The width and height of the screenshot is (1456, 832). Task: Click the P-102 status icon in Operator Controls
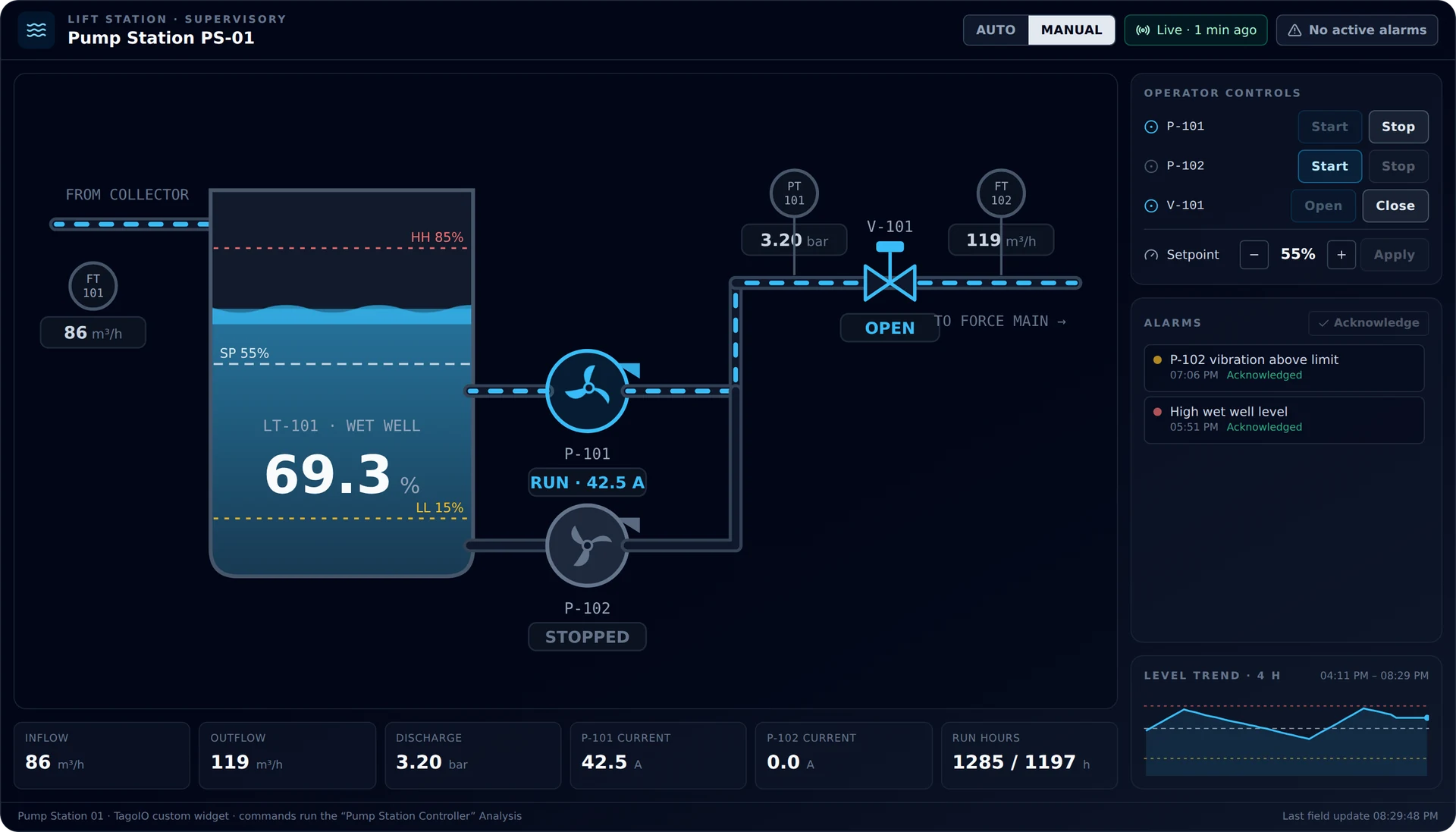(1151, 166)
